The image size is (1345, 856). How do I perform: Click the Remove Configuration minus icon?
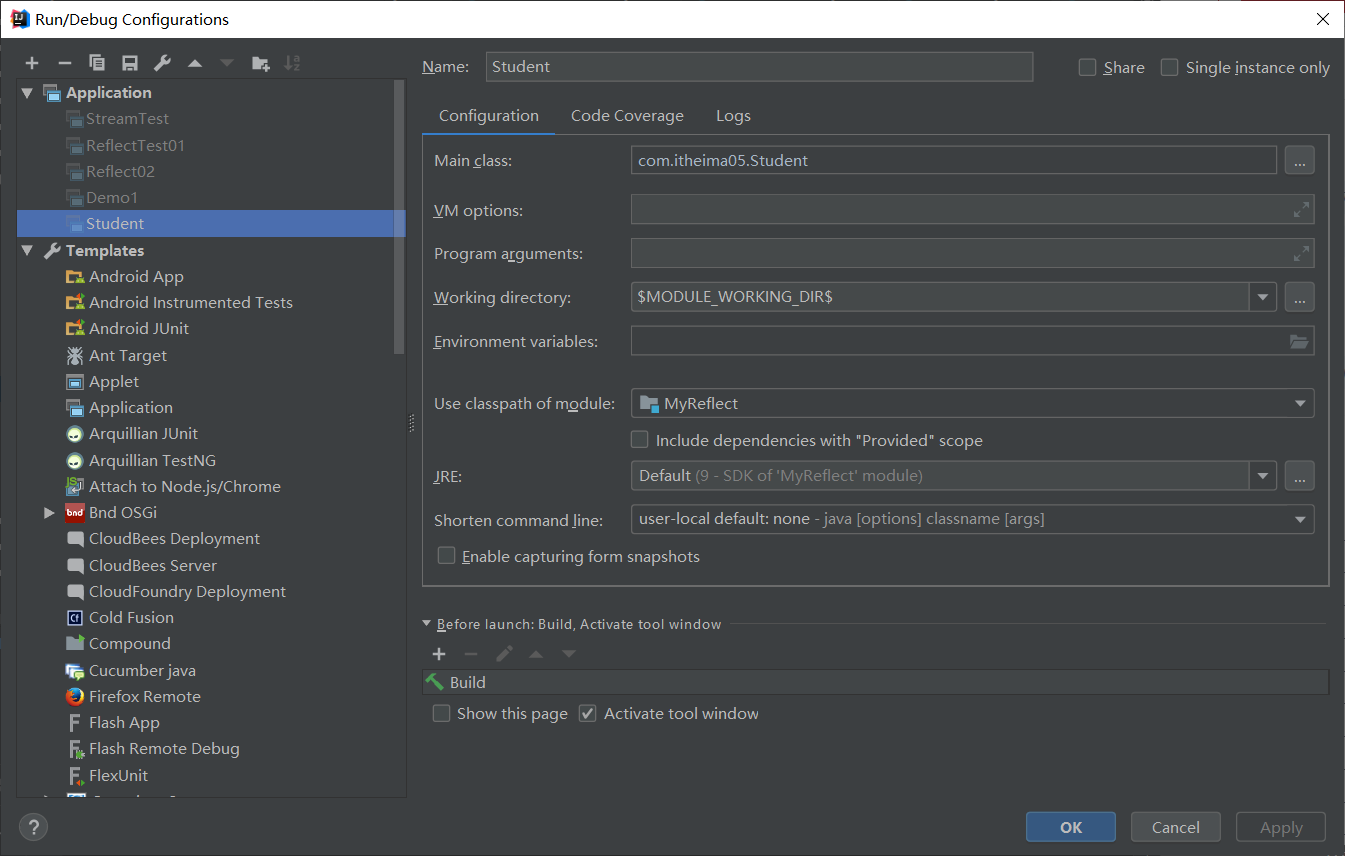coord(65,63)
